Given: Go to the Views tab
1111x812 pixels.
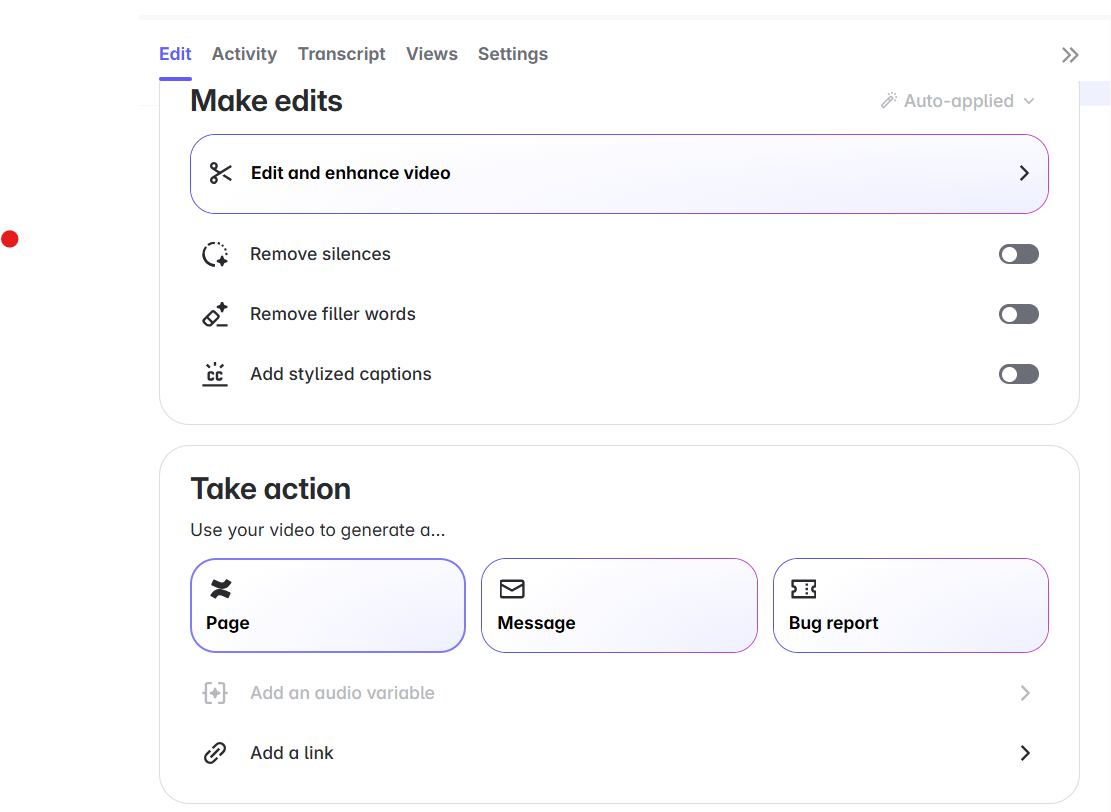Looking at the screenshot, I should 432,54.
